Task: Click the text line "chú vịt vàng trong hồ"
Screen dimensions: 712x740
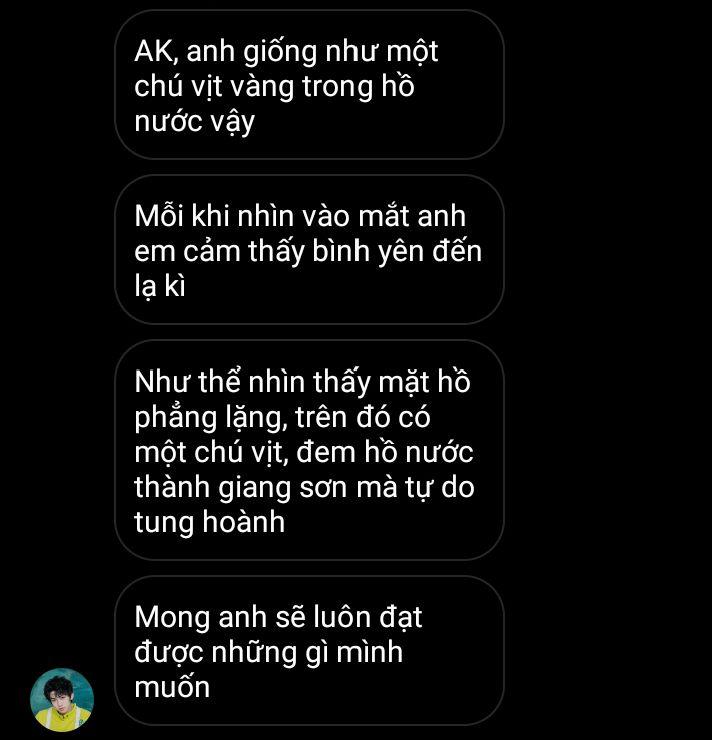Action: coord(274,87)
